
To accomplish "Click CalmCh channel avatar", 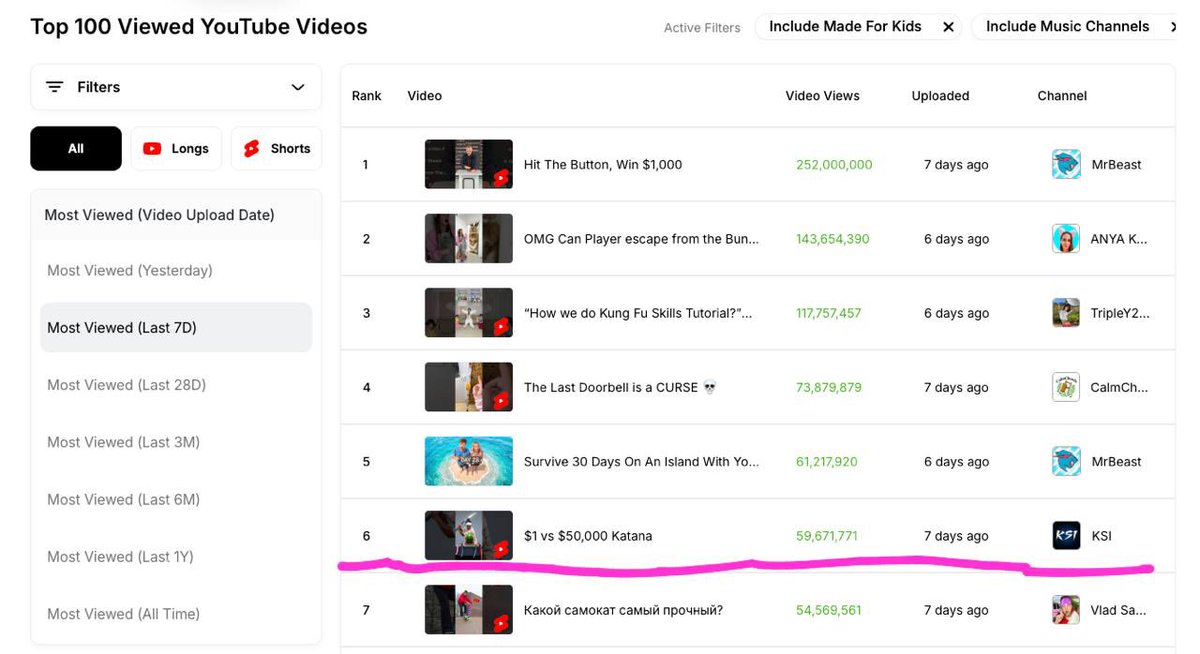I will pyautogui.click(x=1066, y=387).
